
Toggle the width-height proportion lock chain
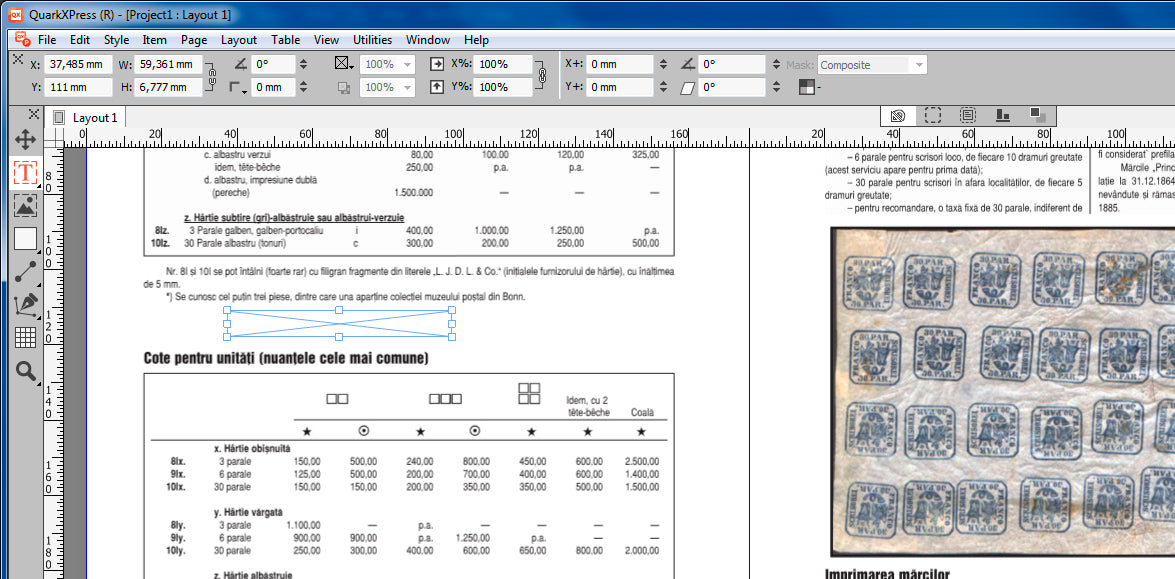point(212,76)
